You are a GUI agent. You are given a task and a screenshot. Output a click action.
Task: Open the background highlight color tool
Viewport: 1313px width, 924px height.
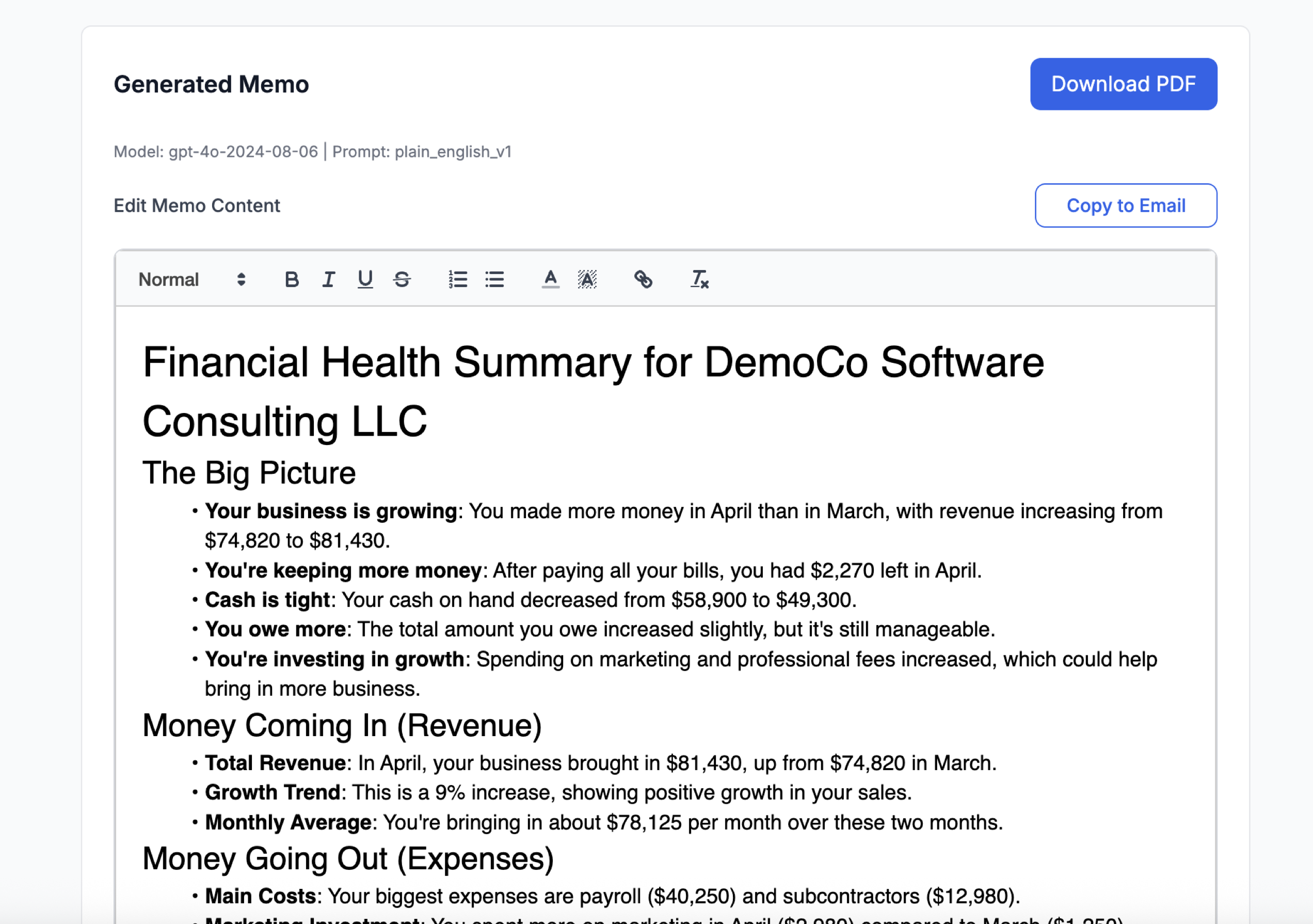click(x=587, y=280)
